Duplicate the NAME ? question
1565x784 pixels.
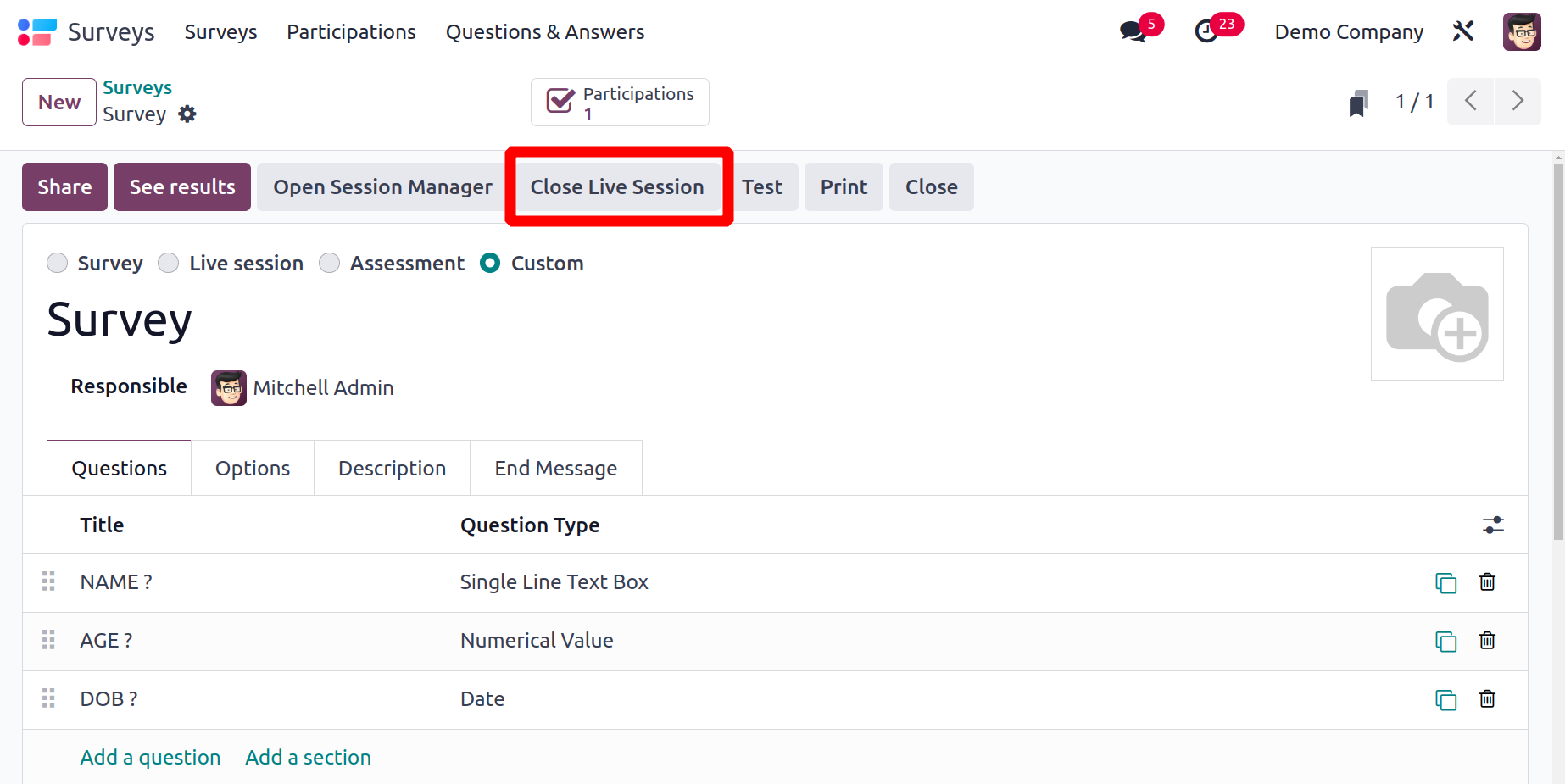(1445, 582)
